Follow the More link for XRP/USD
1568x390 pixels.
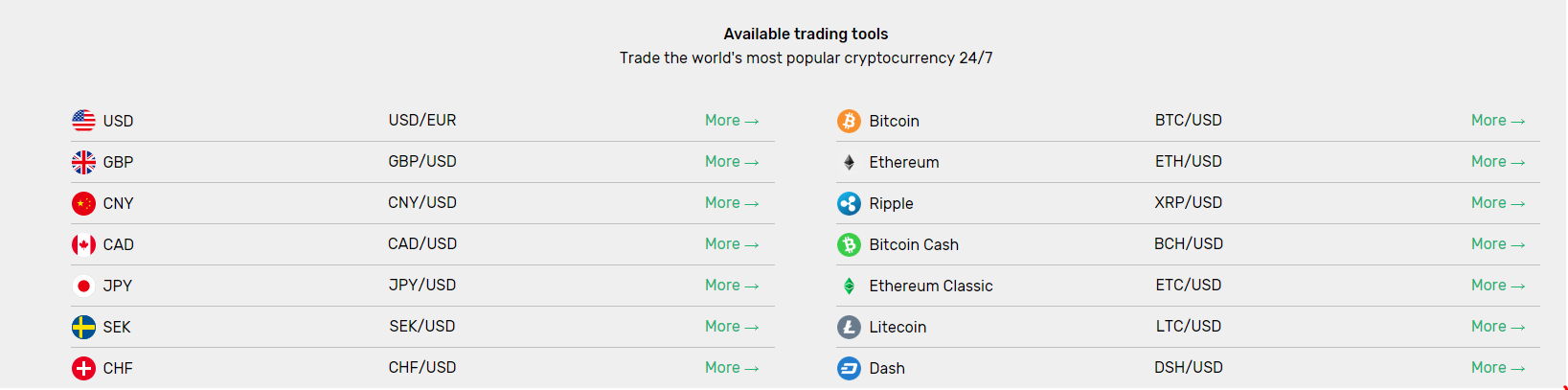click(1498, 203)
